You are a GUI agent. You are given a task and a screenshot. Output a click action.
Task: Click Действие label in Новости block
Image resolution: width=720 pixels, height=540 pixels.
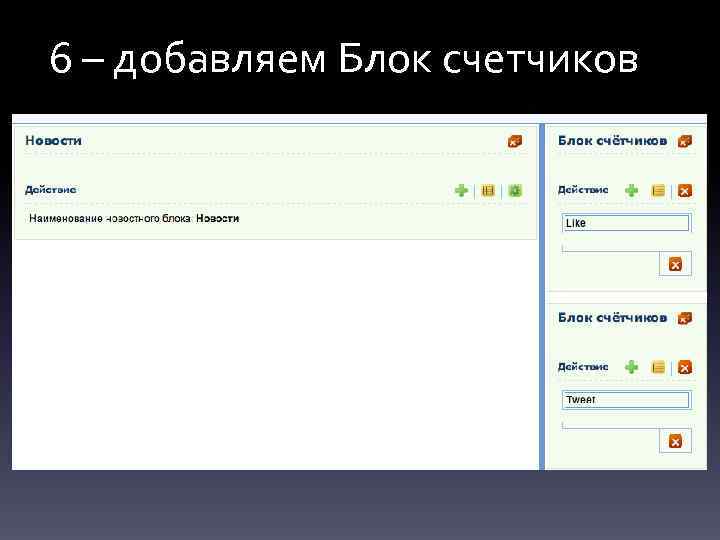[51, 190]
